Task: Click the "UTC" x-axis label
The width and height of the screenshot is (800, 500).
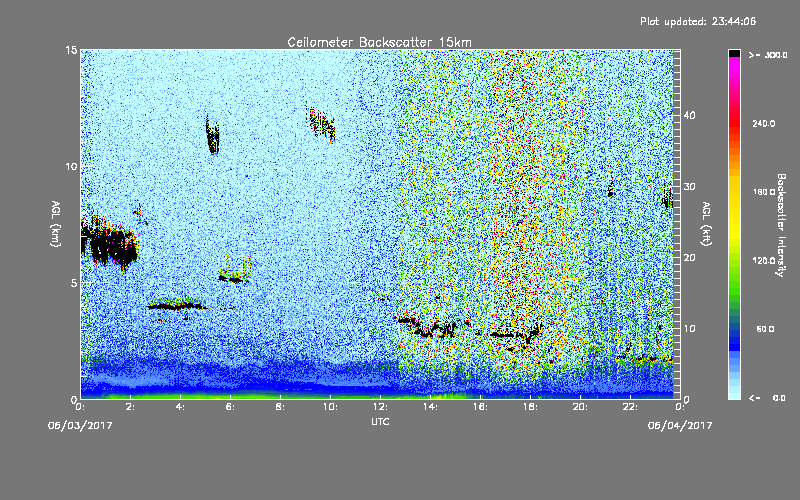Action: click(380, 421)
